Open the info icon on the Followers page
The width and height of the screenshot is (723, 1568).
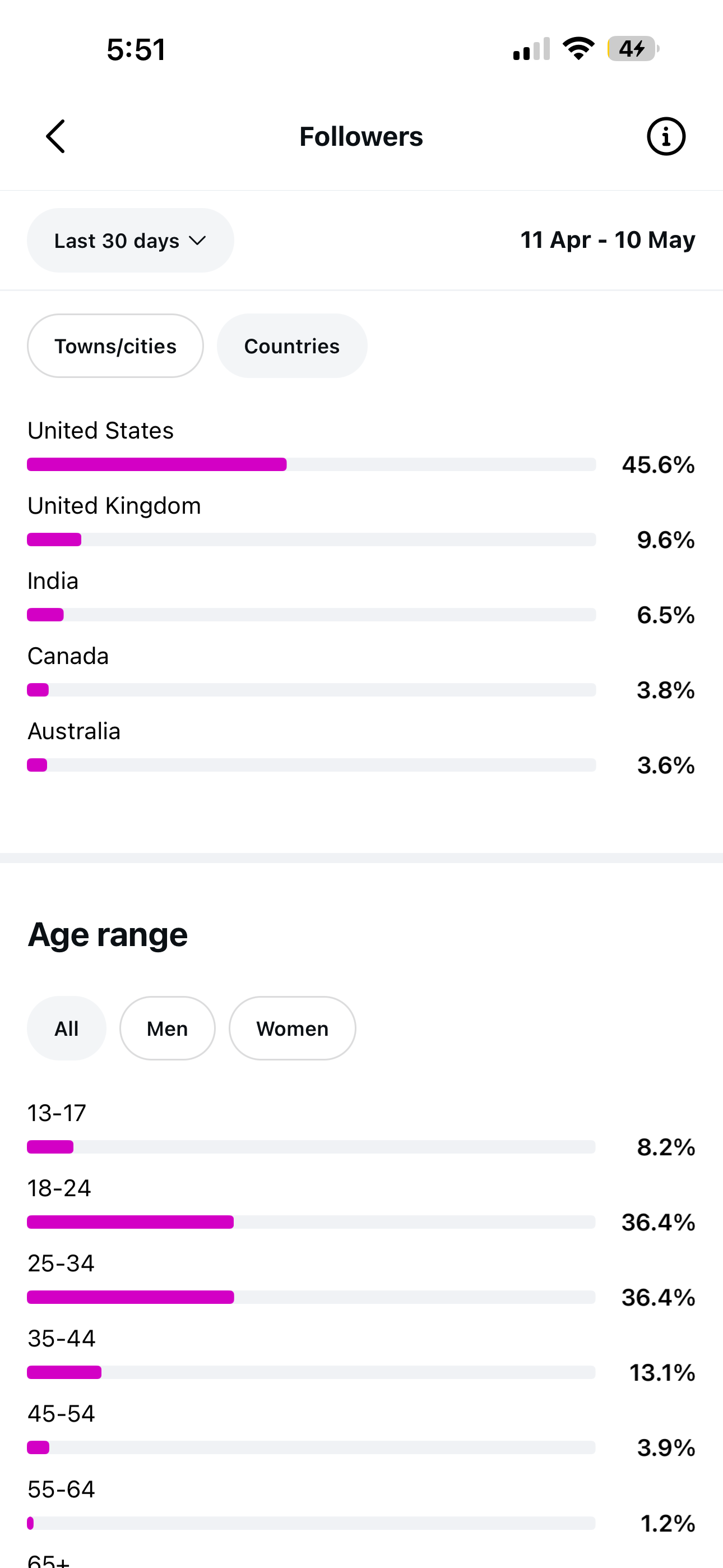point(666,136)
